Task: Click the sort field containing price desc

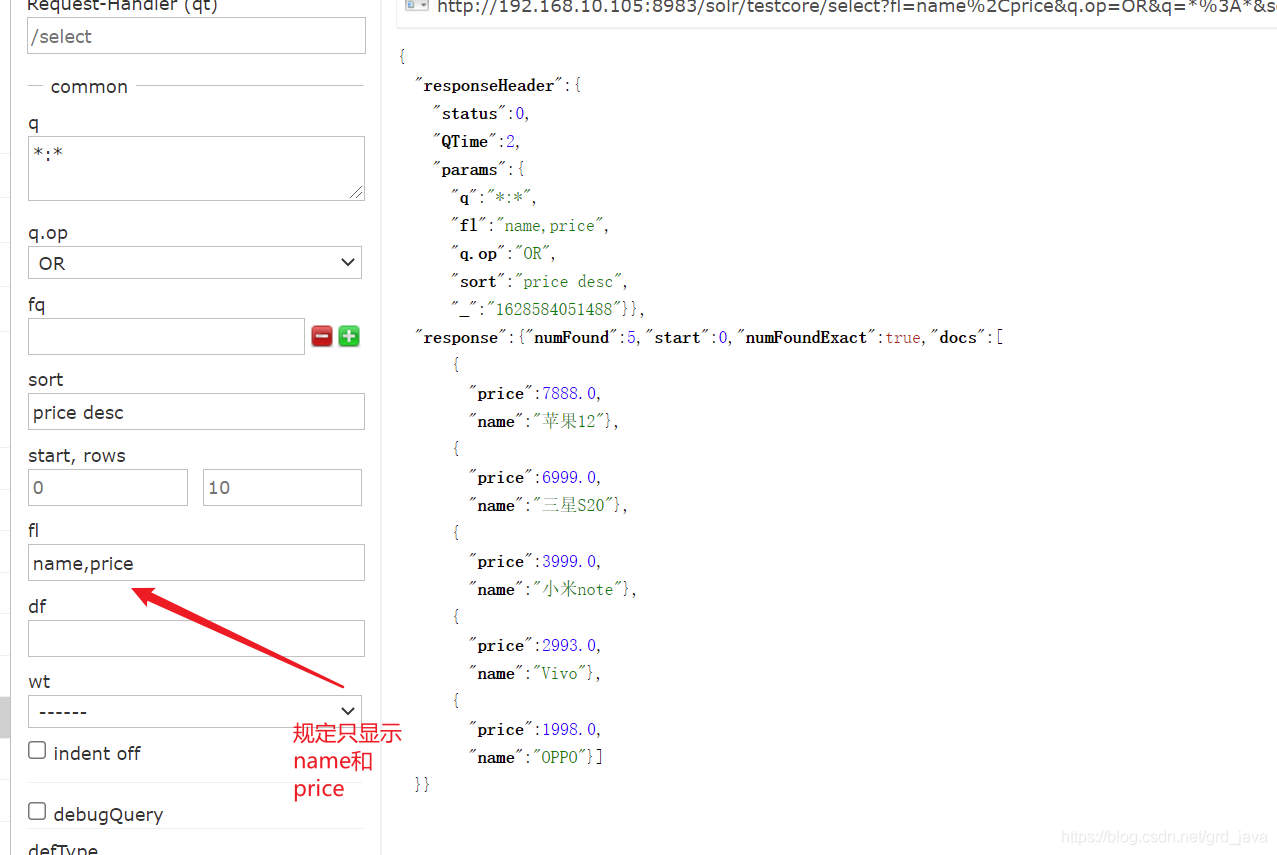Action: [196, 412]
